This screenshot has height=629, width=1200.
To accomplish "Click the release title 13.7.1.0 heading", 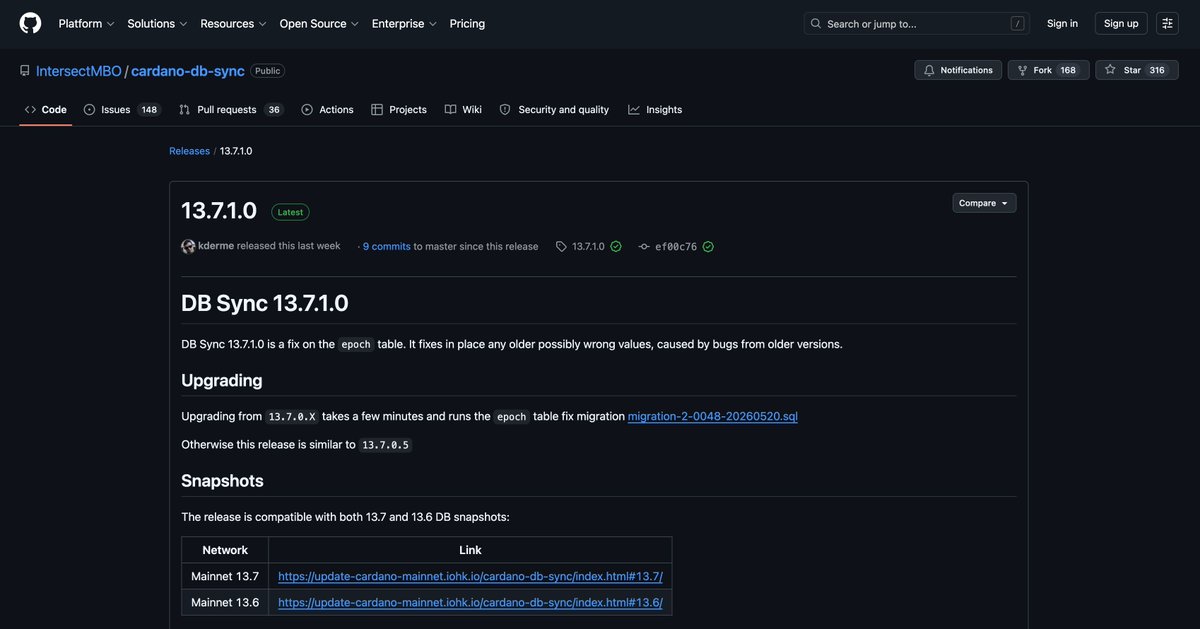I will point(219,211).
